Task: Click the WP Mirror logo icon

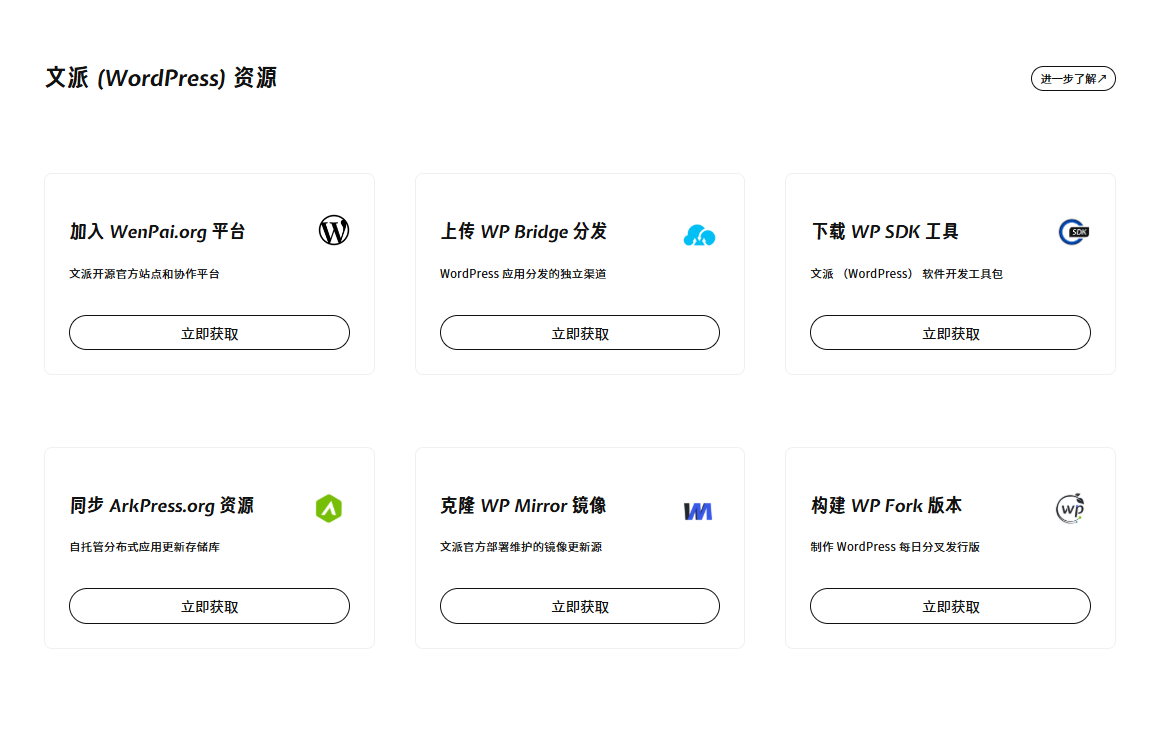Action: (x=698, y=511)
